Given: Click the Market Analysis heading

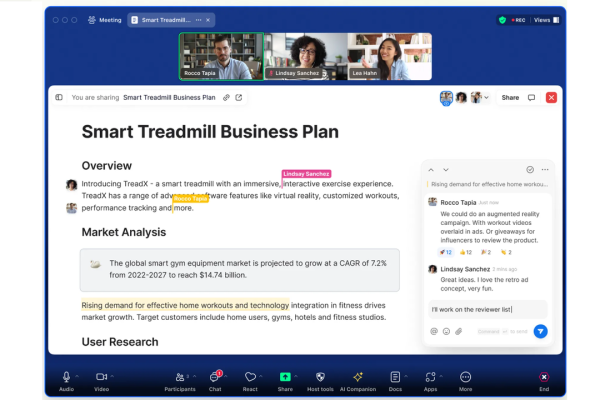Looking at the screenshot, I should point(124,232).
